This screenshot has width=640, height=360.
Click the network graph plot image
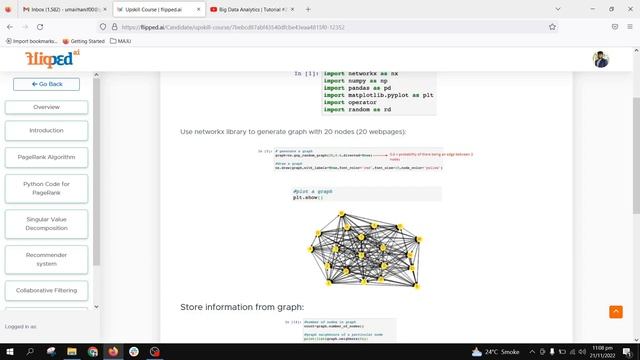(364, 249)
